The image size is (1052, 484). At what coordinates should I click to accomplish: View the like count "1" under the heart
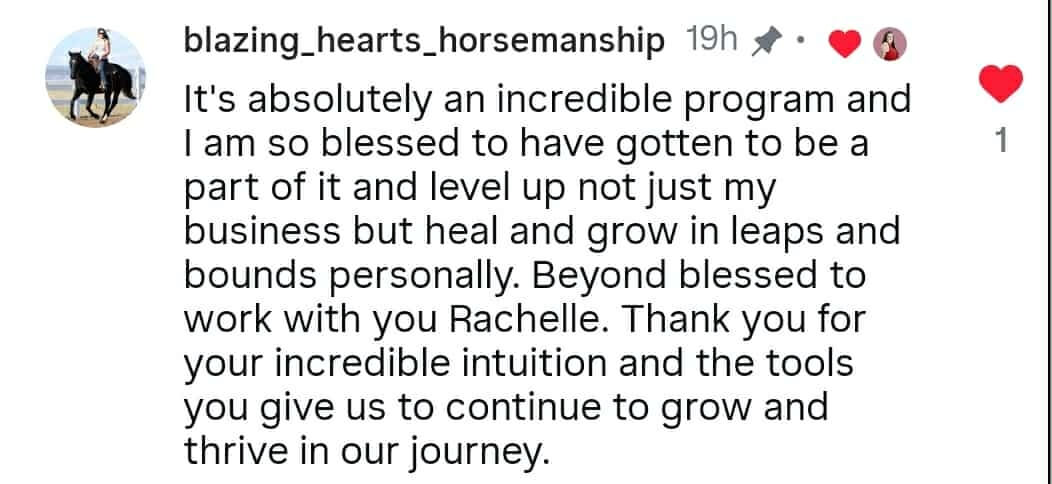(x=1001, y=144)
